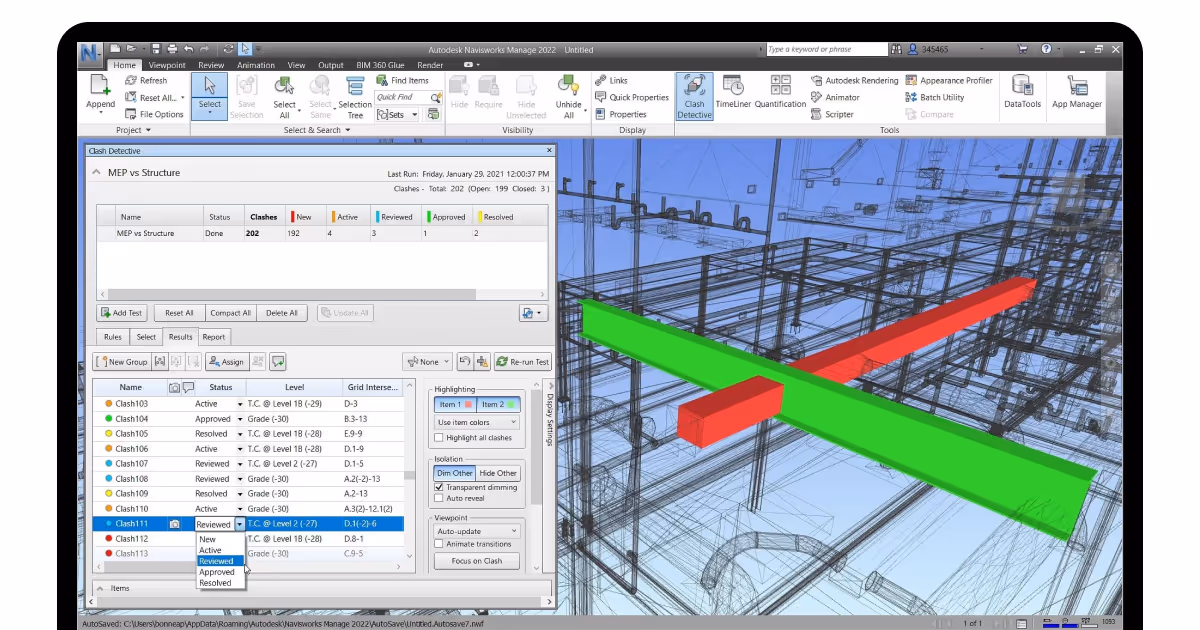1200x630 pixels.
Task: Click the print icon in quick access toolbar
Action: (x=173, y=48)
